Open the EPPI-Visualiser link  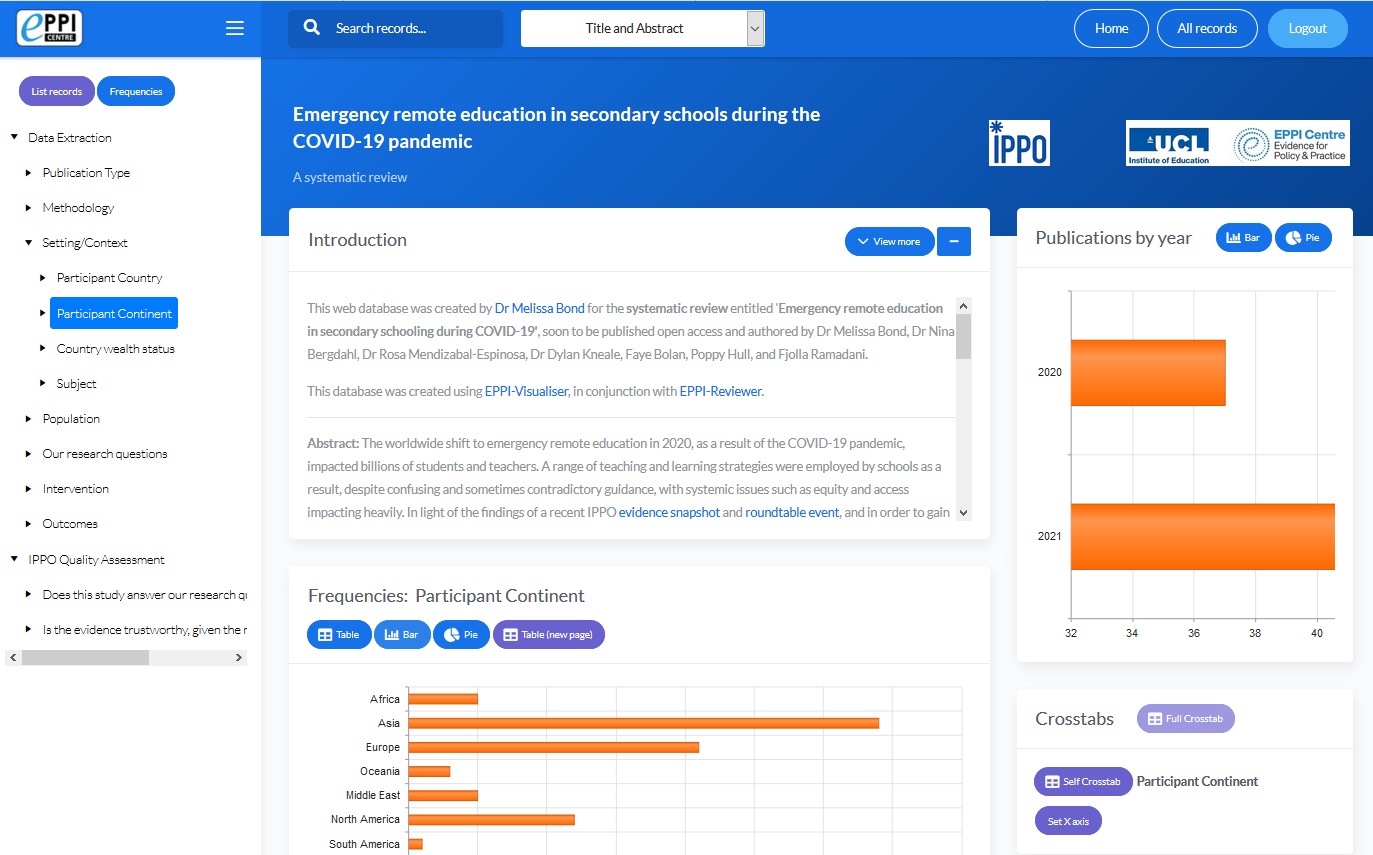[526, 391]
